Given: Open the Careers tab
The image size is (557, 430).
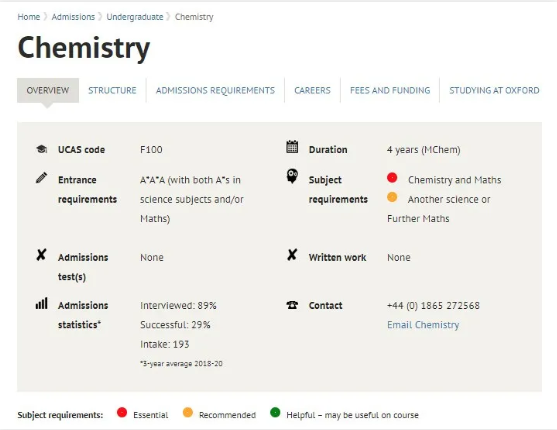Looking at the screenshot, I should 312,90.
